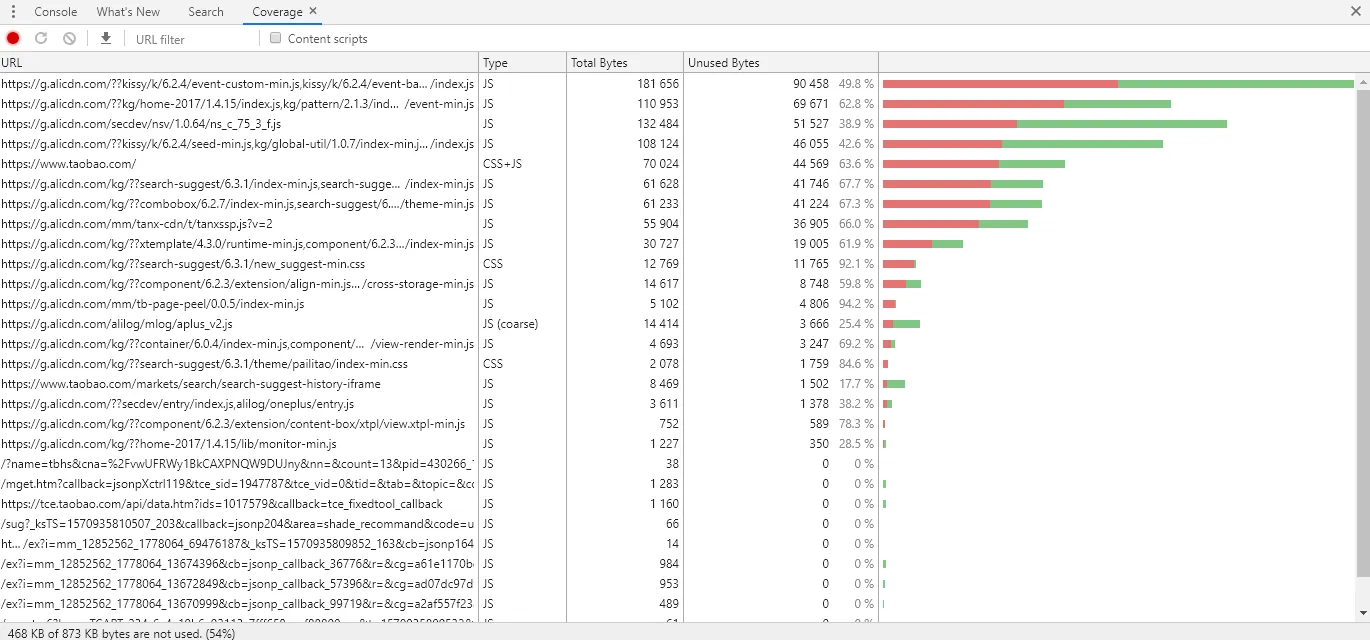Stop recording coverage with red record button

pos(13,38)
